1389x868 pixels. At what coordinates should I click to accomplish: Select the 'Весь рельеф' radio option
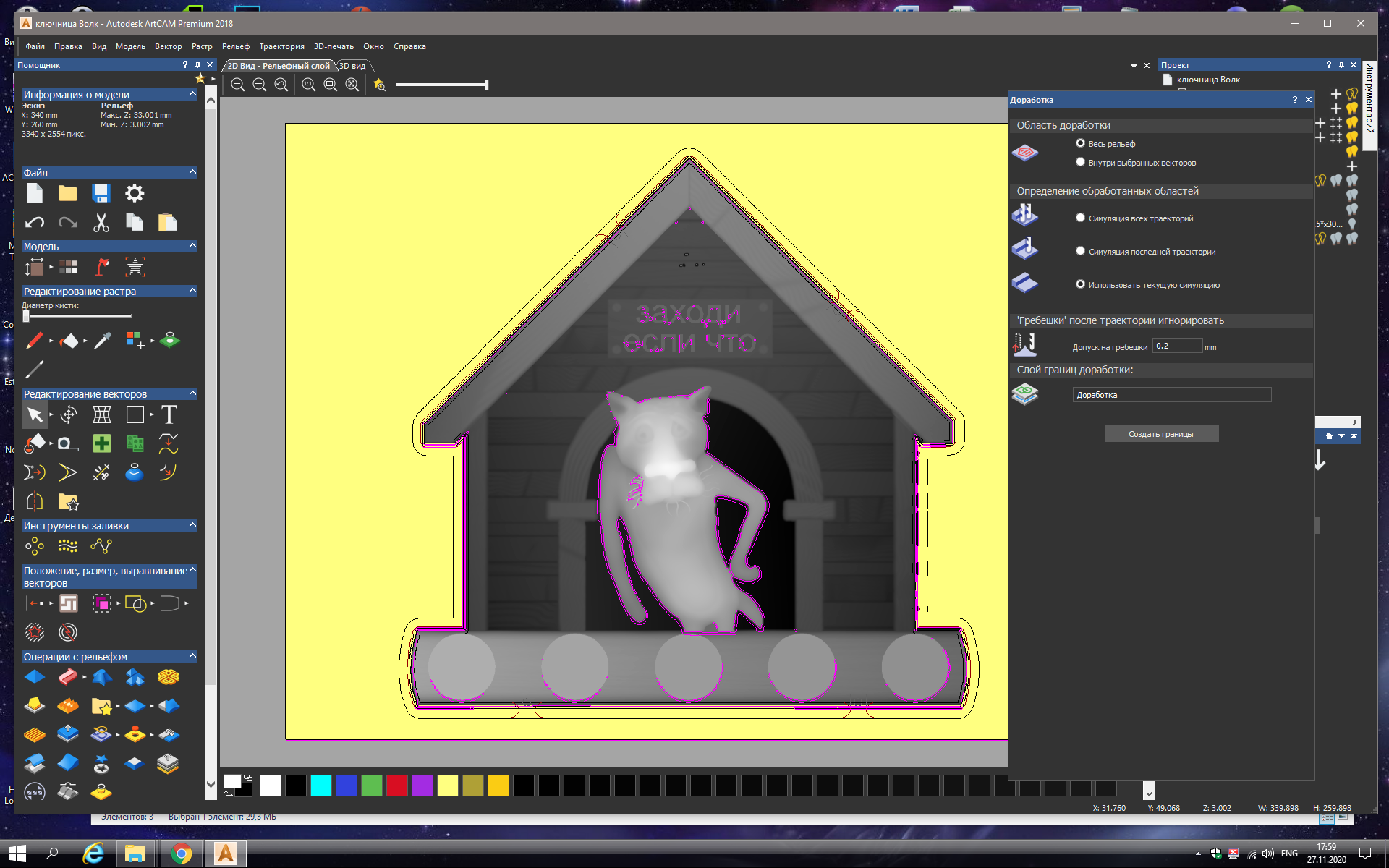click(x=1080, y=143)
